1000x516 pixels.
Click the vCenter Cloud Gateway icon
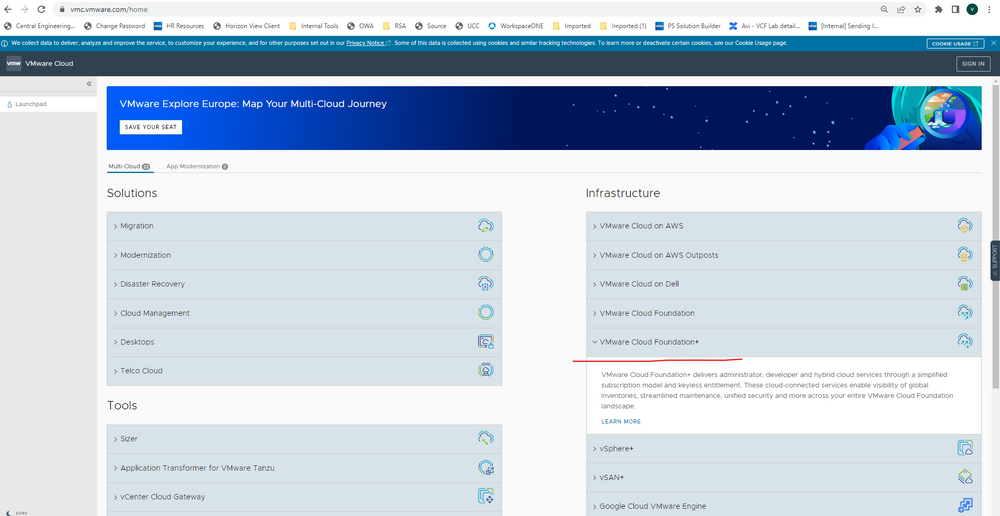point(486,496)
